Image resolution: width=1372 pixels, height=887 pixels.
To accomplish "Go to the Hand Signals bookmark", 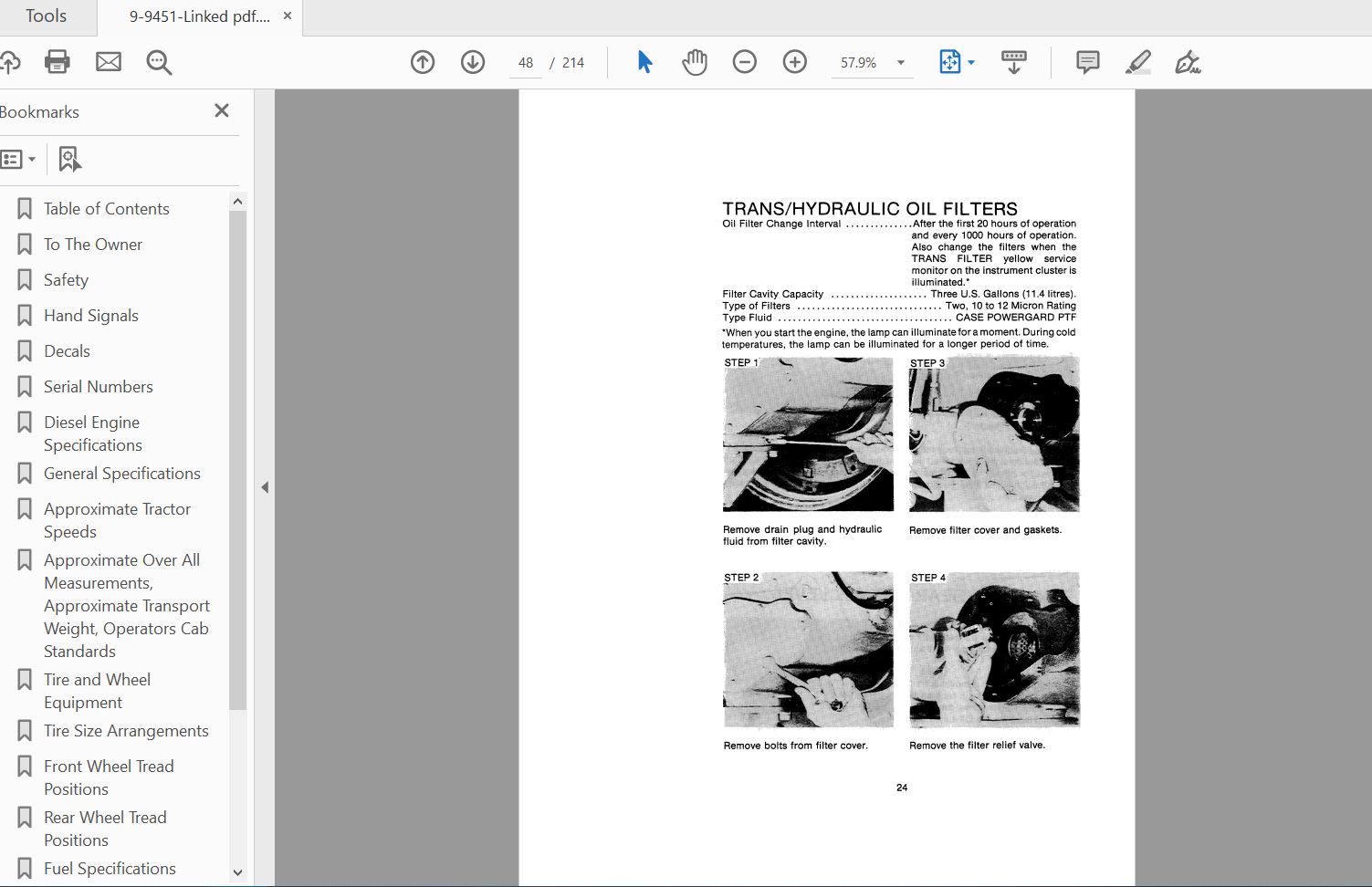I will pyautogui.click(x=91, y=316).
